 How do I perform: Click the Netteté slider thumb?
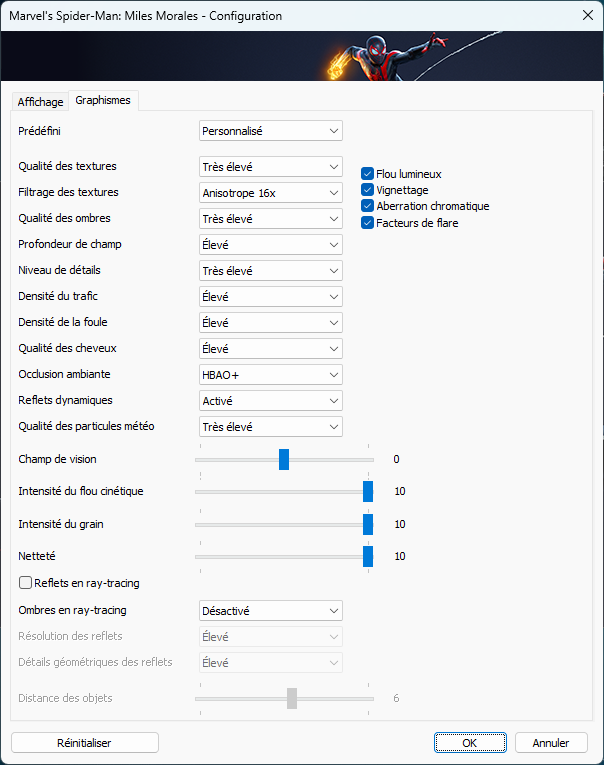tap(368, 556)
